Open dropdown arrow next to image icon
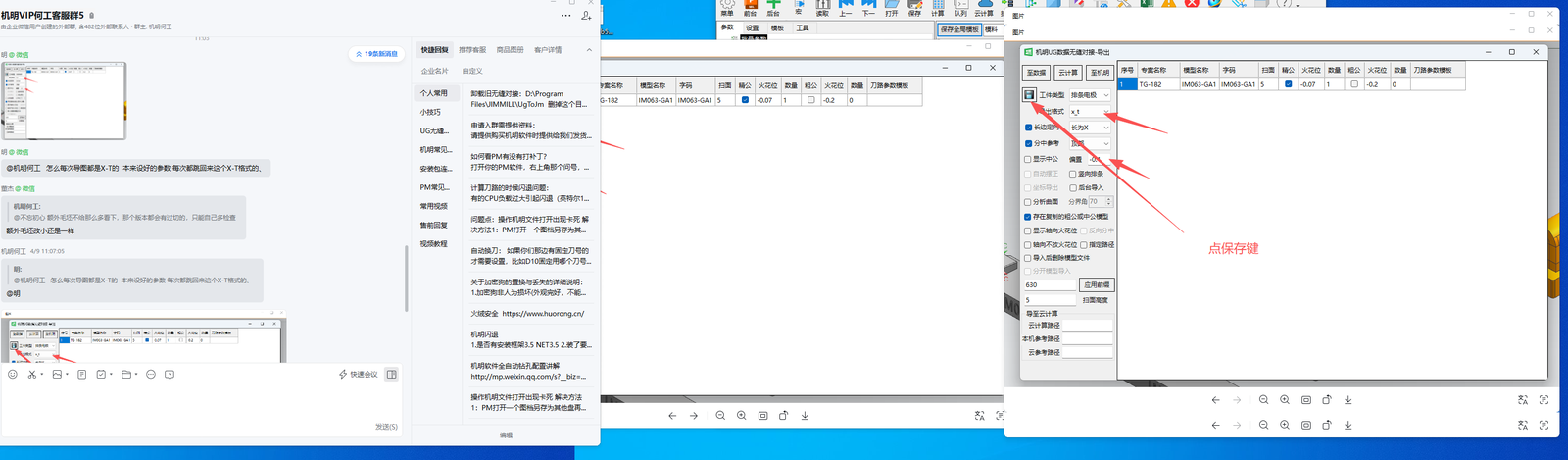 pyautogui.click(x=68, y=375)
